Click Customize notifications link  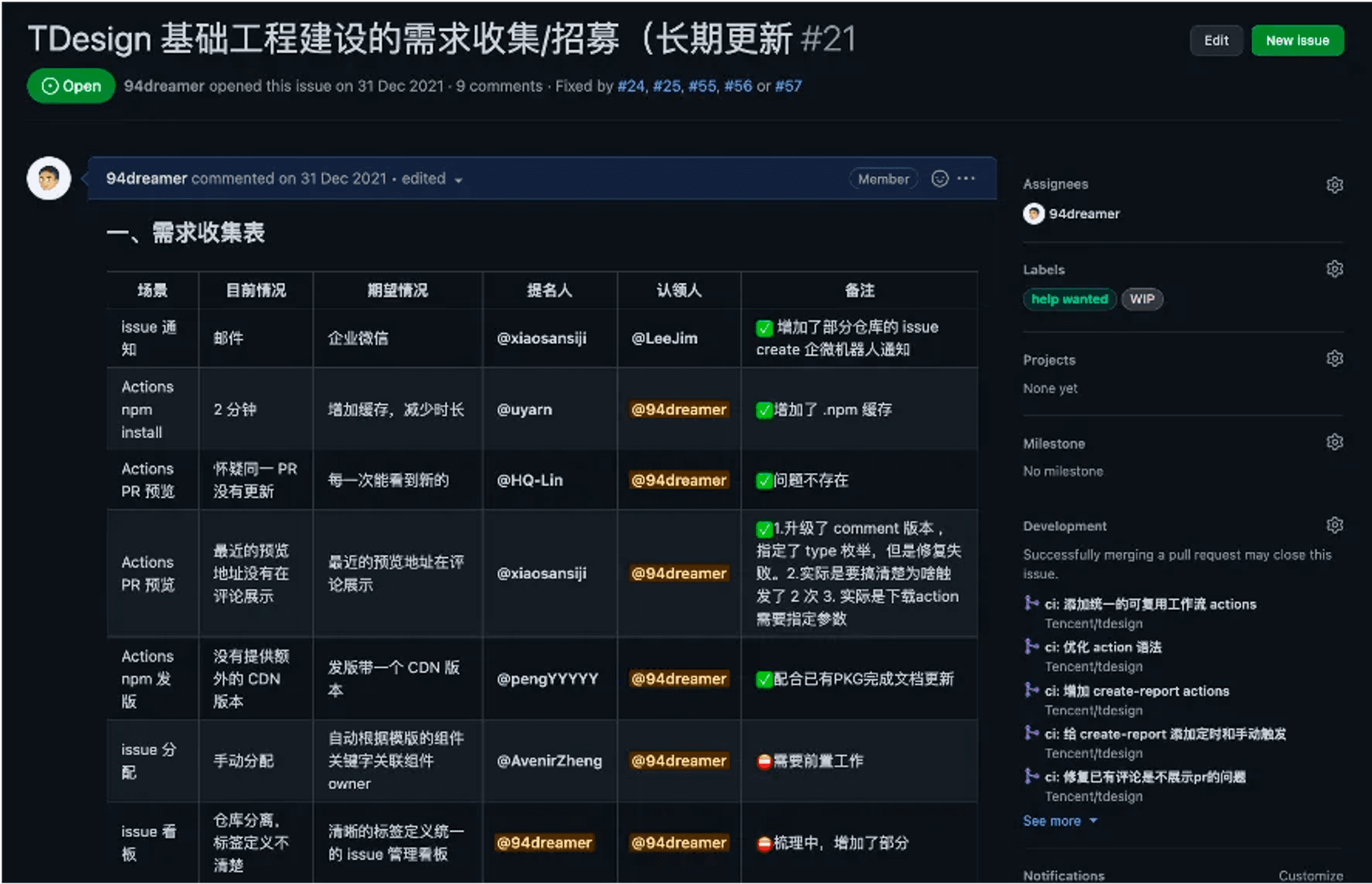pos(1310,876)
